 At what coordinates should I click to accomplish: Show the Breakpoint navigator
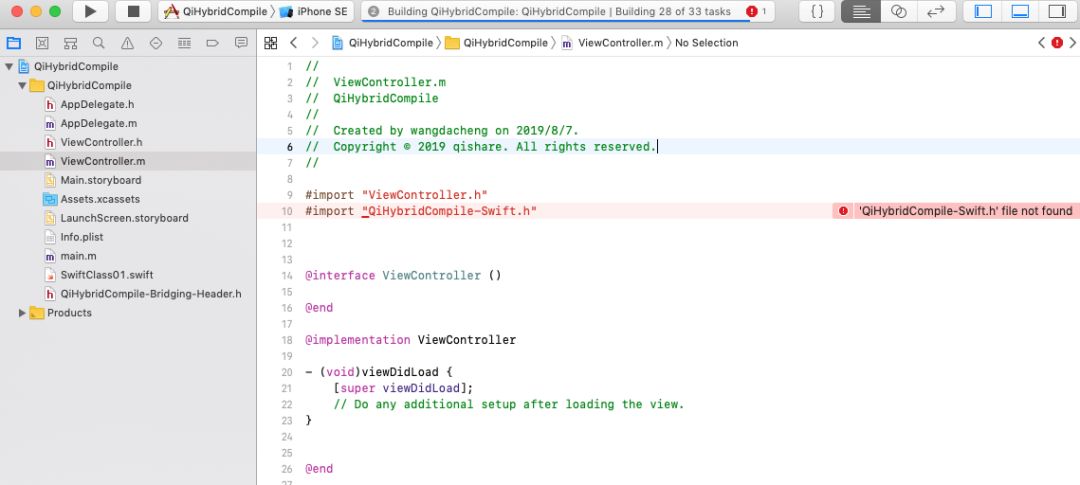coord(213,43)
